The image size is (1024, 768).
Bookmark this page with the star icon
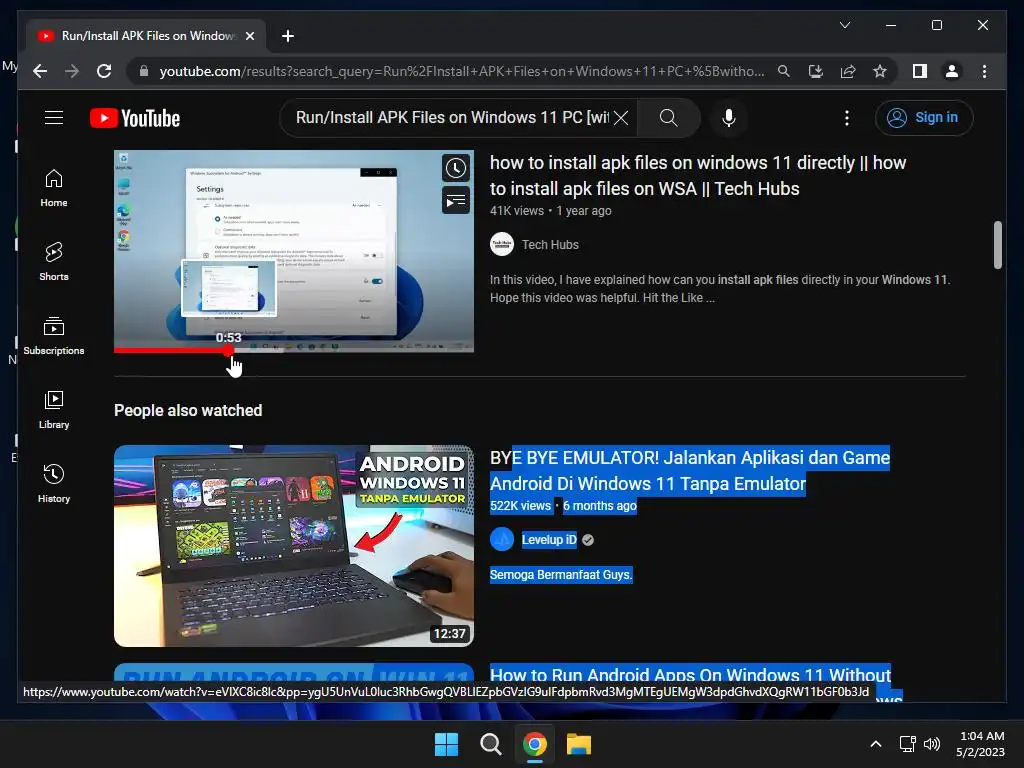point(880,71)
